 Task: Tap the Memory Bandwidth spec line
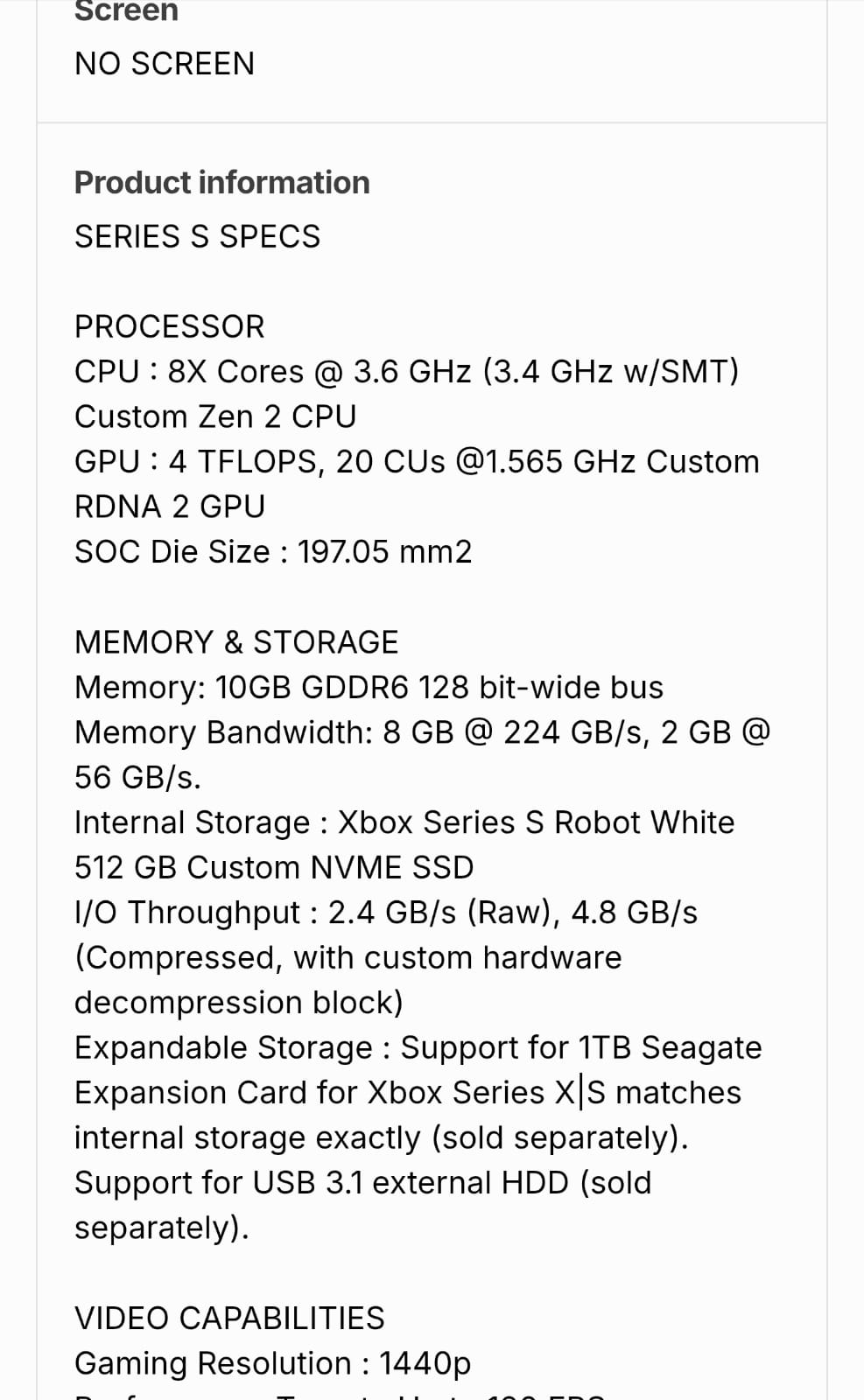pos(422,732)
